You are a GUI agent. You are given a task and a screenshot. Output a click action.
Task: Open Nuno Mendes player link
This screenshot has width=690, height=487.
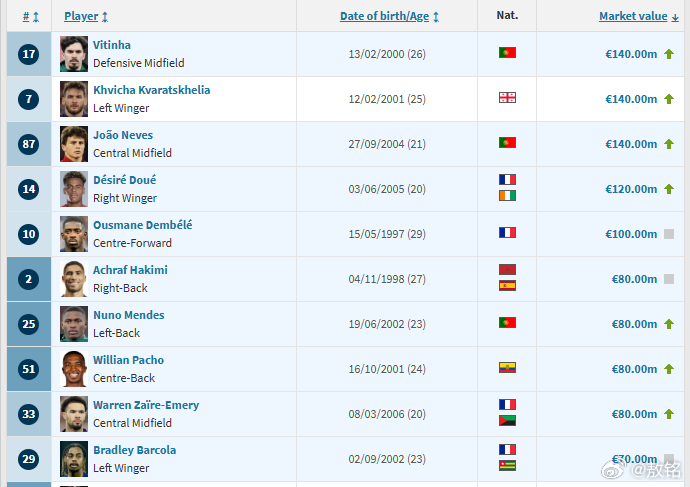click(x=128, y=315)
